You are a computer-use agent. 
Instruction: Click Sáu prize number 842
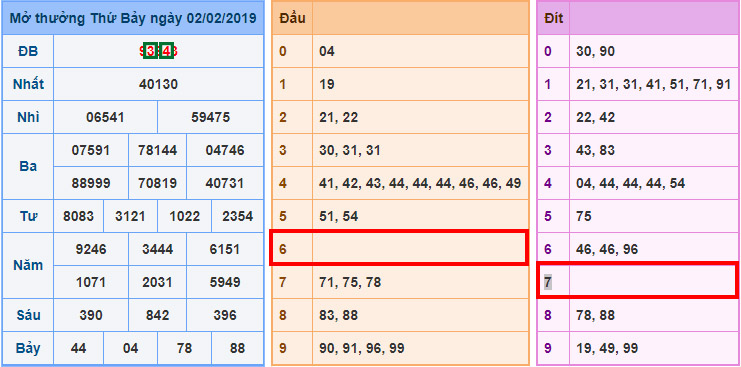point(158,315)
